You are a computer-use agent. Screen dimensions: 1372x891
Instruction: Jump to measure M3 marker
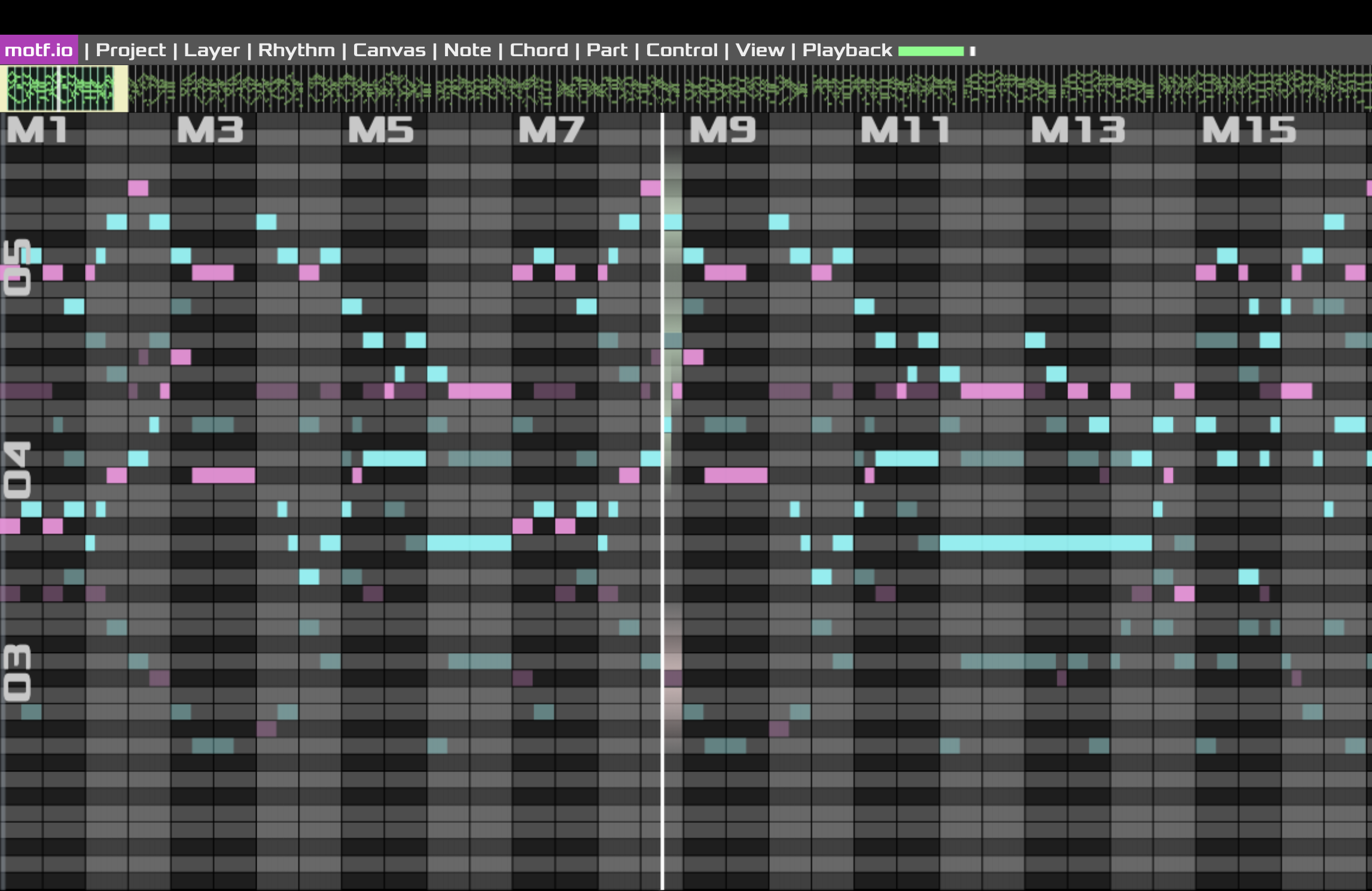[x=211, y=130]
